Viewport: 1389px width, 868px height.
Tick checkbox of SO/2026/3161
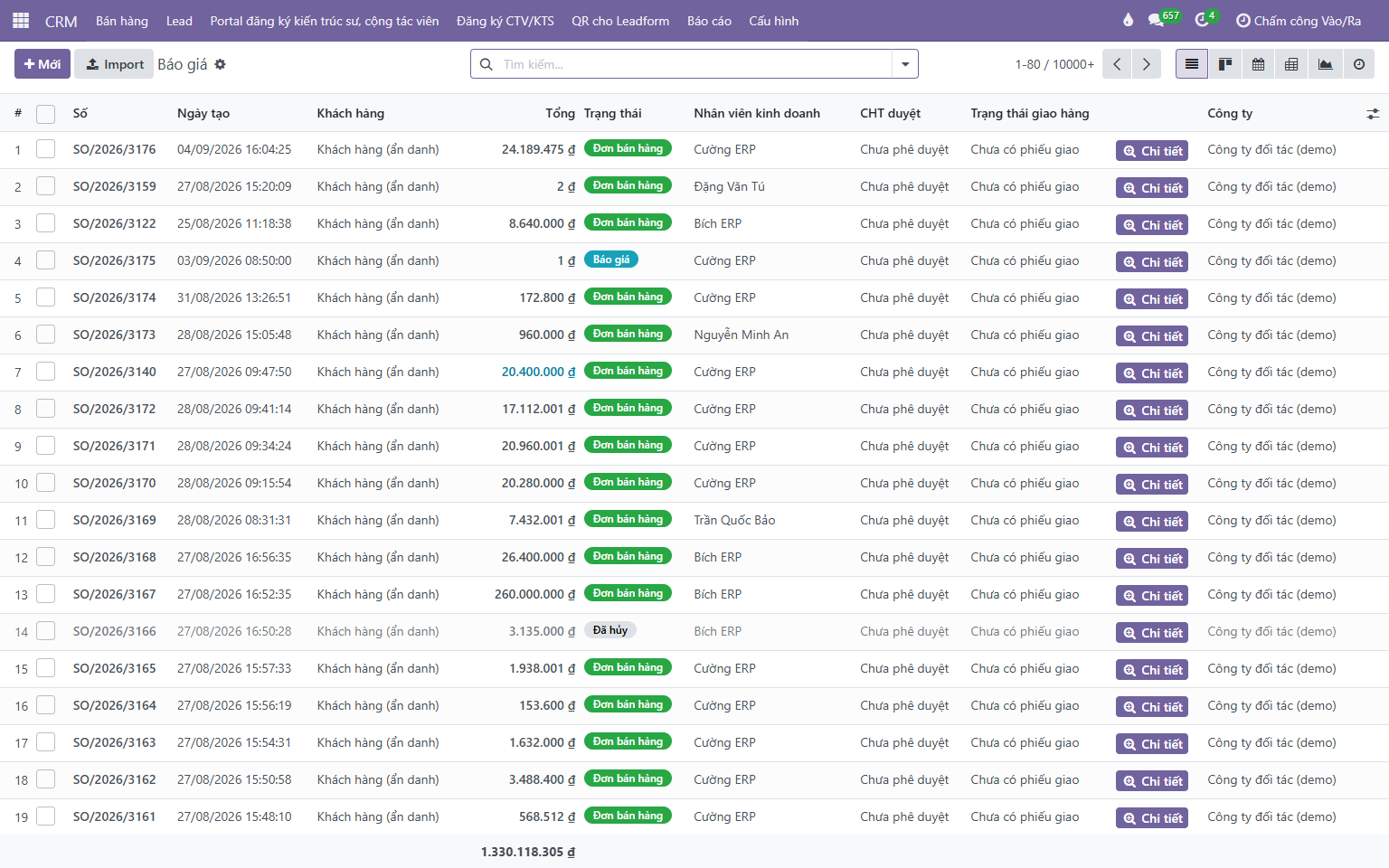(x=45, y=816)
